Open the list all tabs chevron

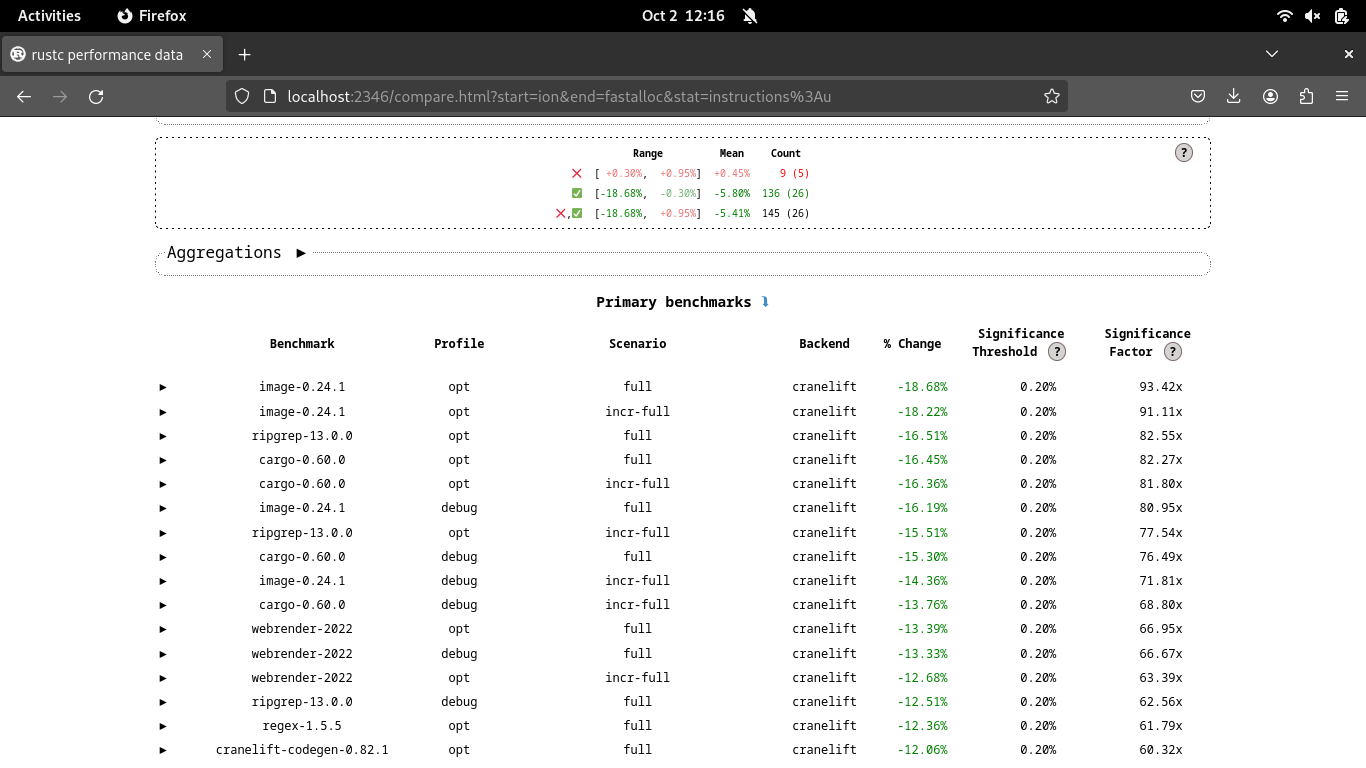1272,54
